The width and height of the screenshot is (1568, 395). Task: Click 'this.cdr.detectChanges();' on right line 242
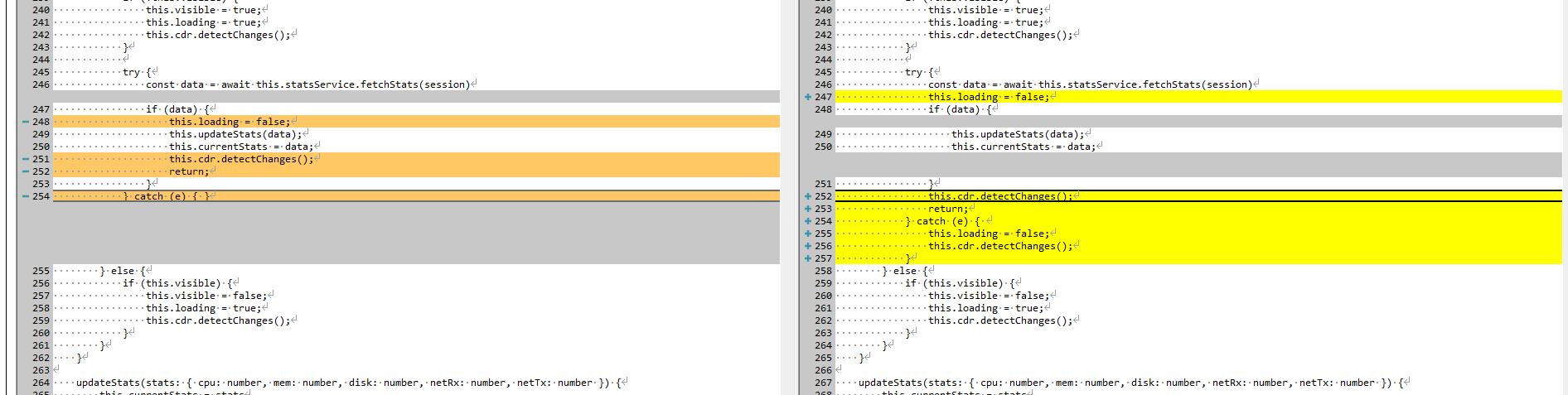point(1000,35)
